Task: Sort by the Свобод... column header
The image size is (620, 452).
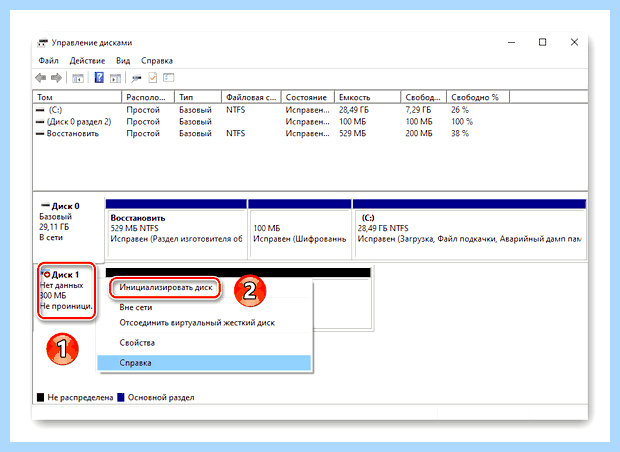Action: click(x=424, y=97)
